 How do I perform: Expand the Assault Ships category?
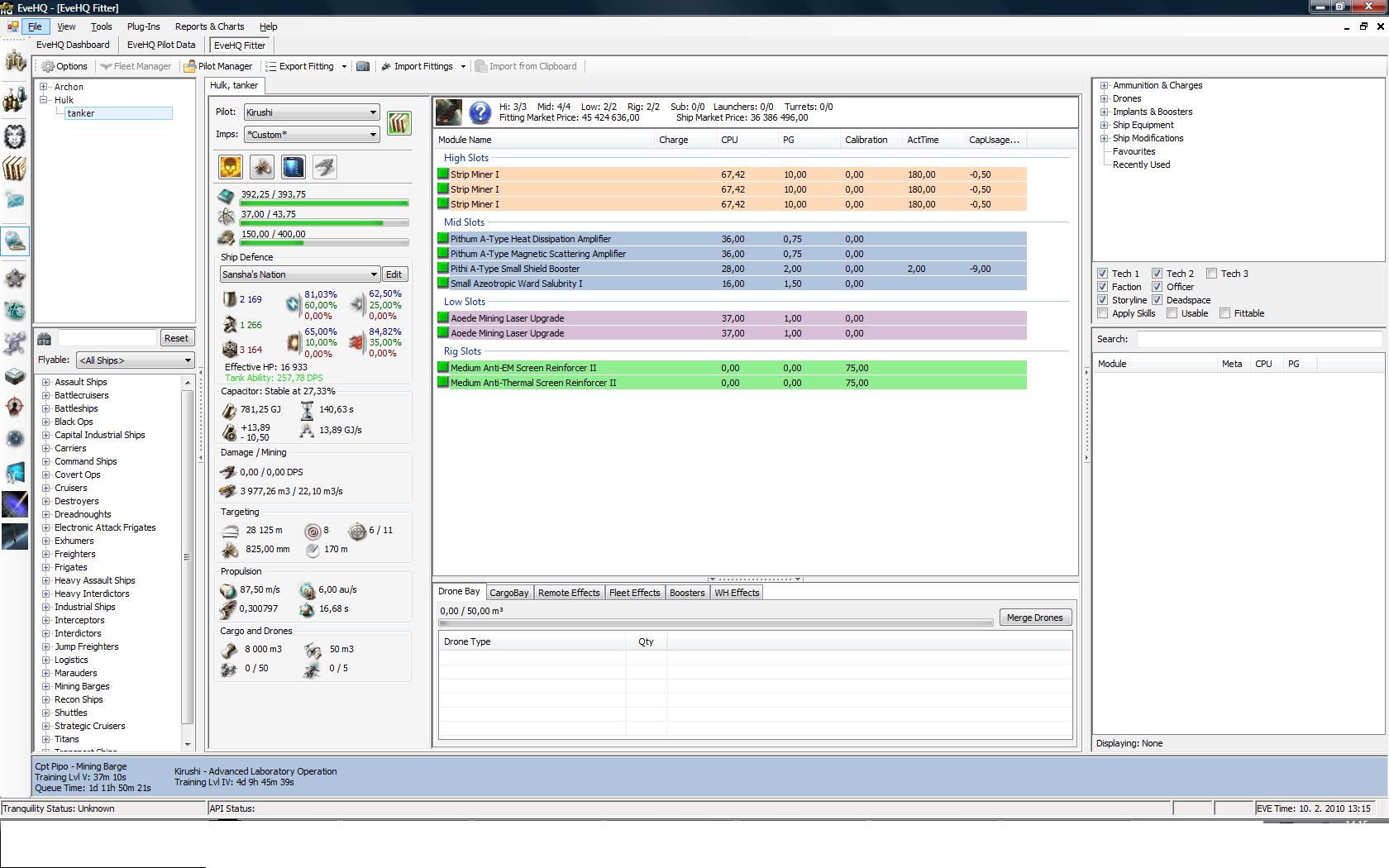click(x=46, y=382)
